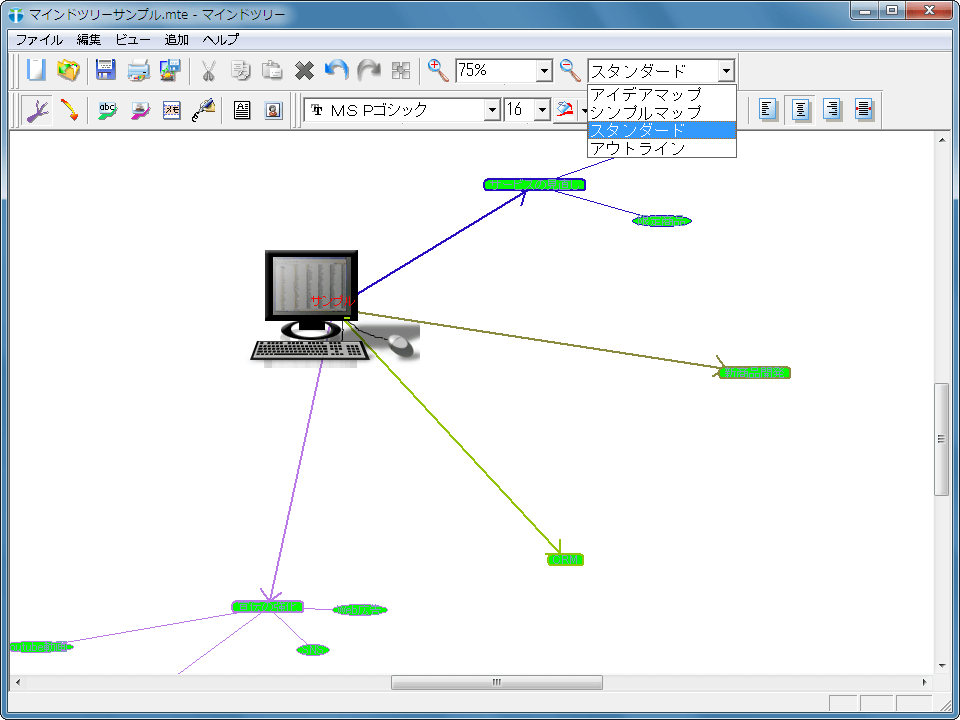Click the portrait picture frame icon
This screenshot has width=960, height=720.
point(273,110)
